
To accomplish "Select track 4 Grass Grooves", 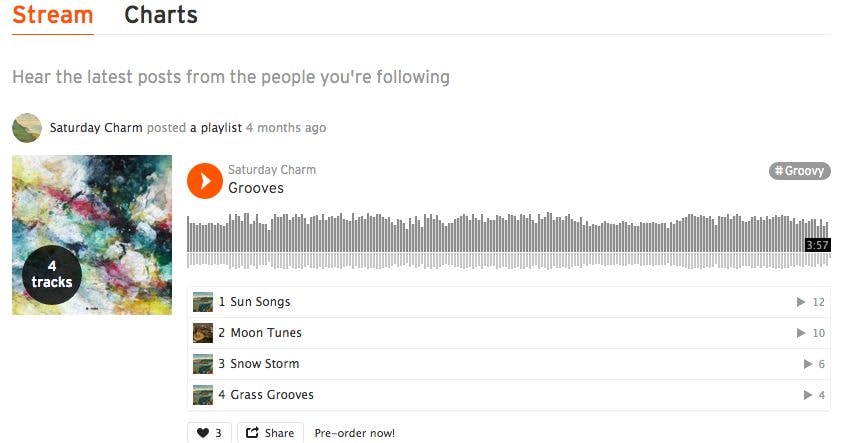I will click(x=272, y=395).
